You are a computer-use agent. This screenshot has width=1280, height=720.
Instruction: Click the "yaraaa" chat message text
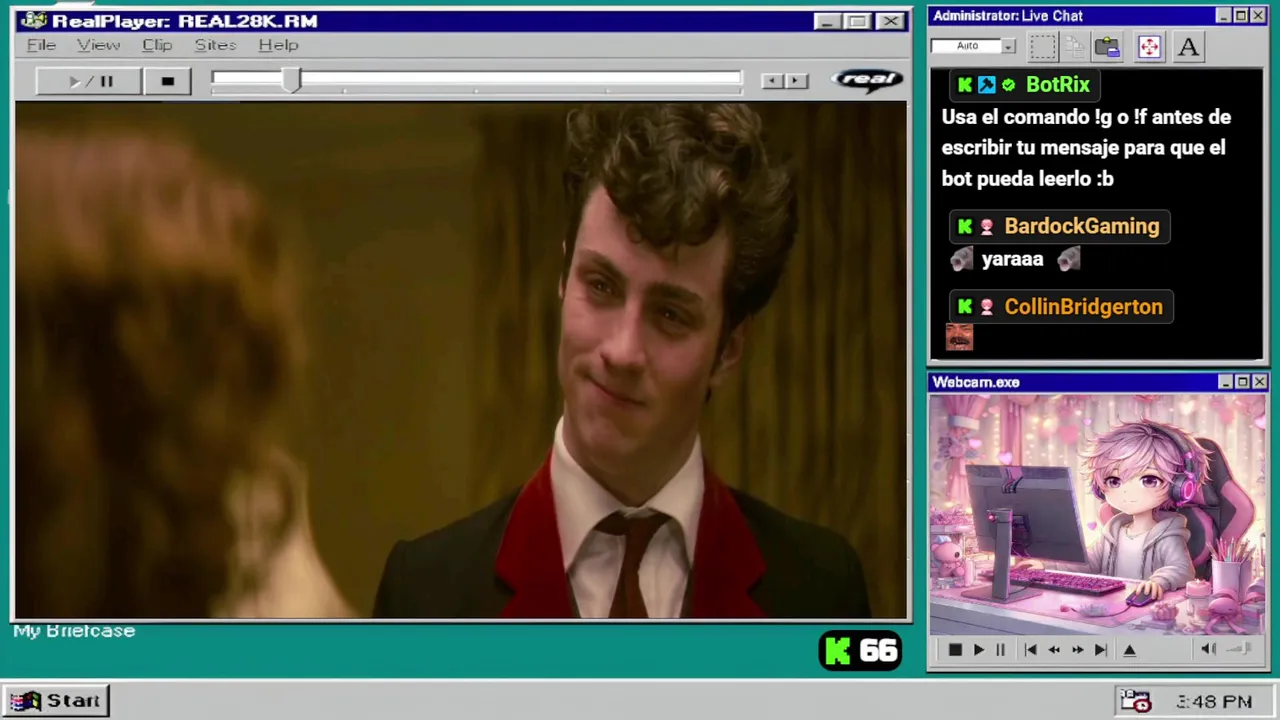click(1012, 260)
